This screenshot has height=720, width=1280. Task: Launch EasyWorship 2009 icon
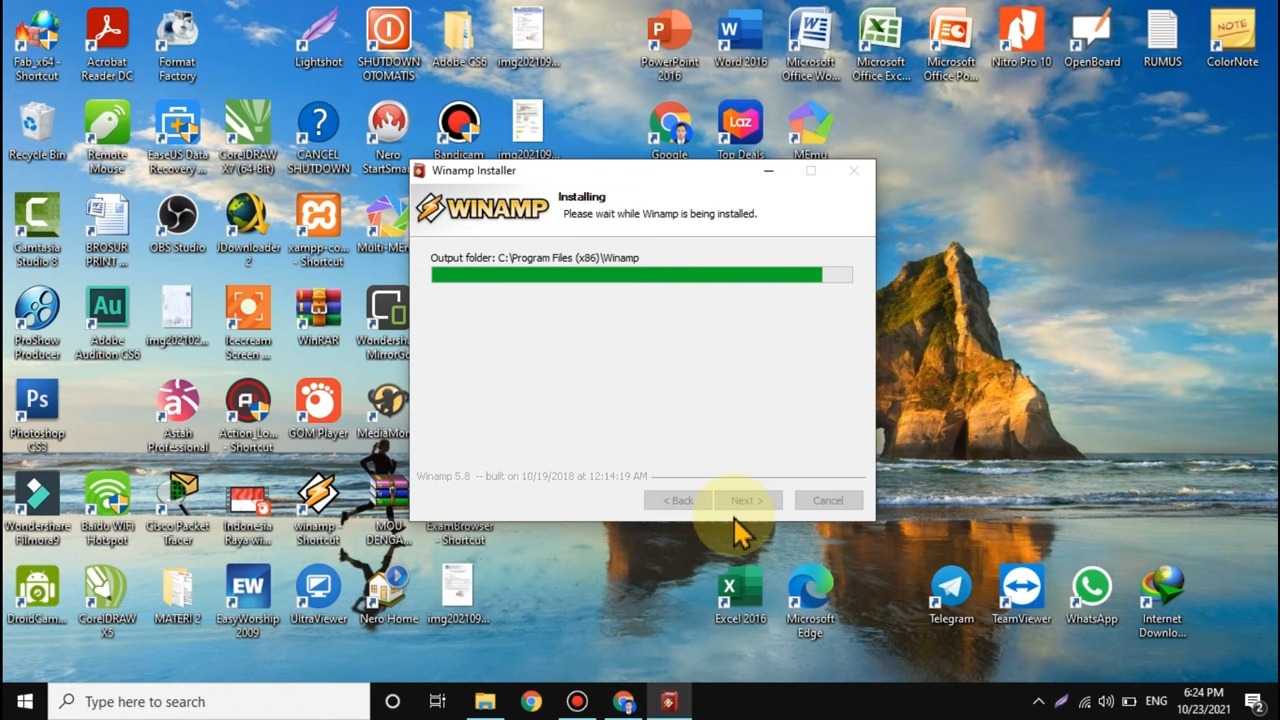point(248,603)
